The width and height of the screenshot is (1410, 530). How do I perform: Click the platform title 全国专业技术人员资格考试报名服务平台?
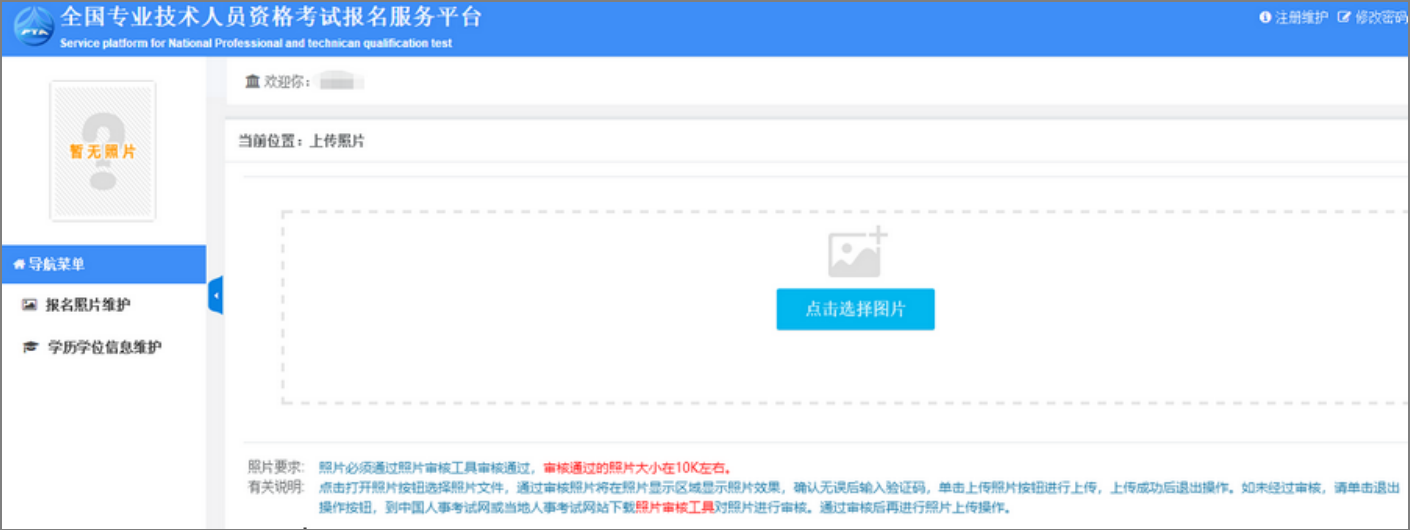click(x=271, y=18)
